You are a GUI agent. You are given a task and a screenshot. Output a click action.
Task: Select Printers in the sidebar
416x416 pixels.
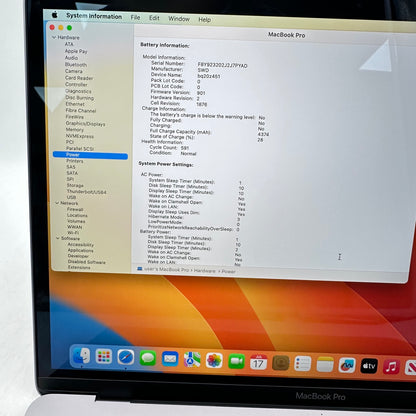pos(75,161)
